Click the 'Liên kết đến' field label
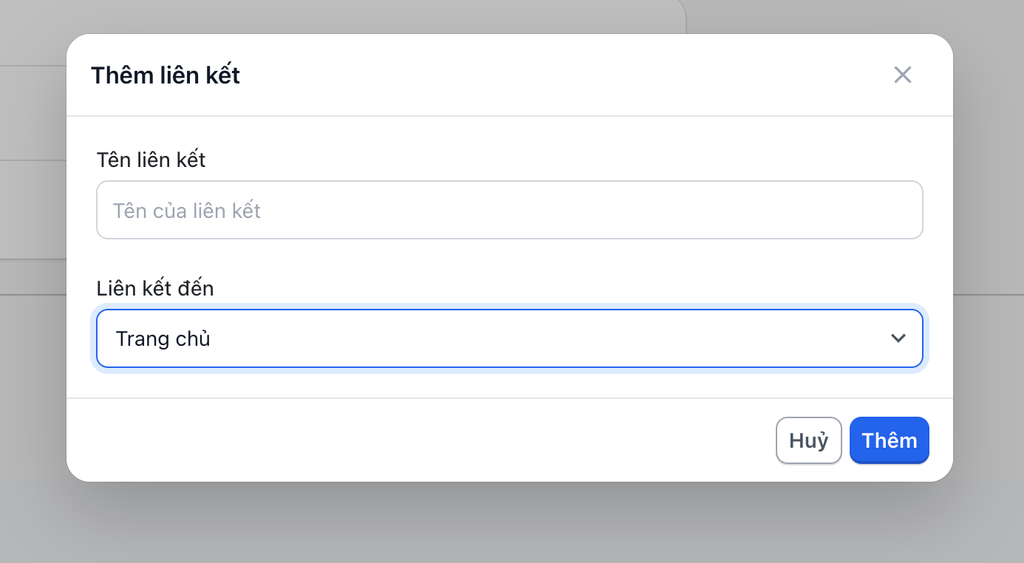Image resolution: width=1024 pixels, height=563 pixels. (155, 288)
